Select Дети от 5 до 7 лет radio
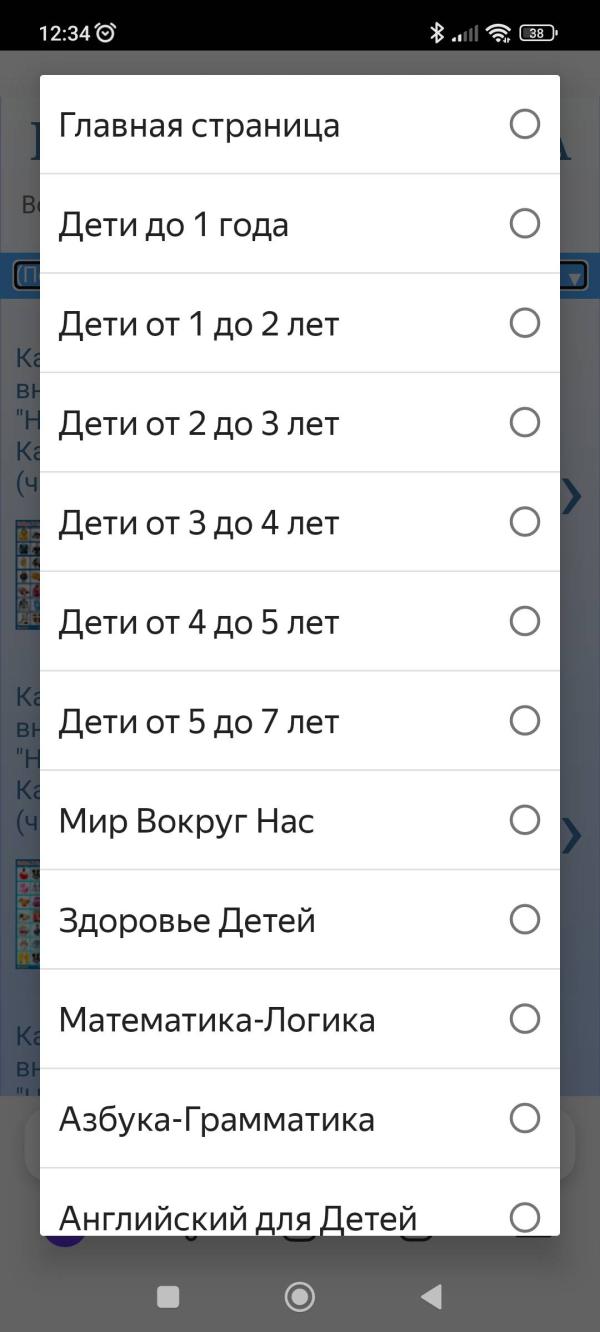Image resolution: width=600 pixels, height=1332 pixels. tap(524, 720)
